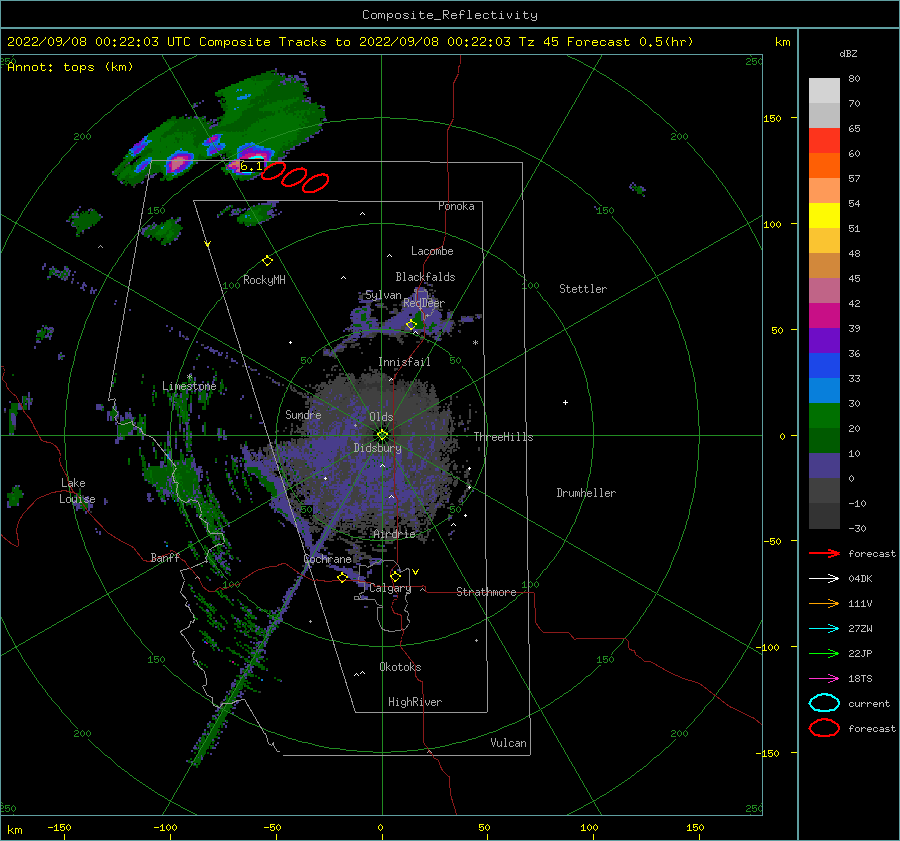Viewport: 900px width, 841px height.
Task: Select the bright green 30-20 dBZ swatch
Action: pos(824,416)
